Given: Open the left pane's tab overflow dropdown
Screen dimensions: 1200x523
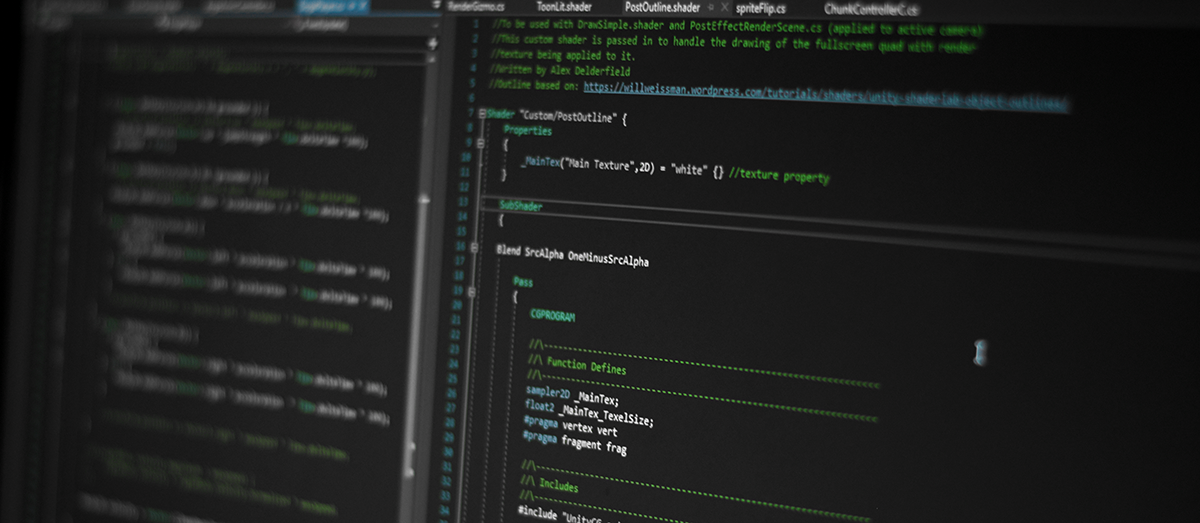Looking at the screenshot, I should point(436,6).
